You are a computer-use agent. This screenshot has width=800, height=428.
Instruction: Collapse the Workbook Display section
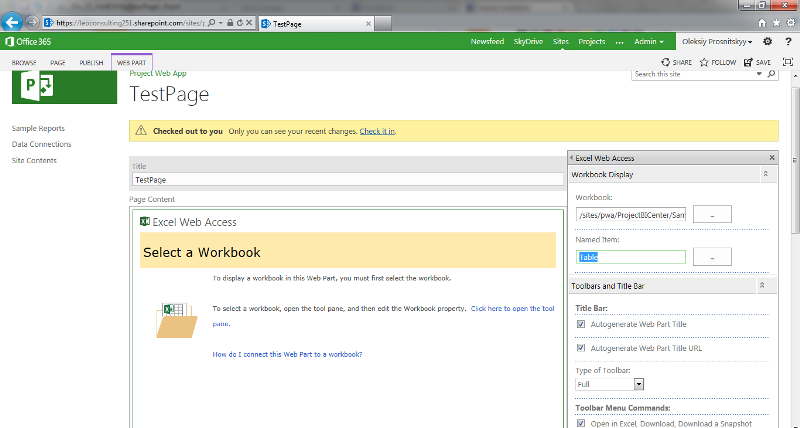tap(766, 174)
